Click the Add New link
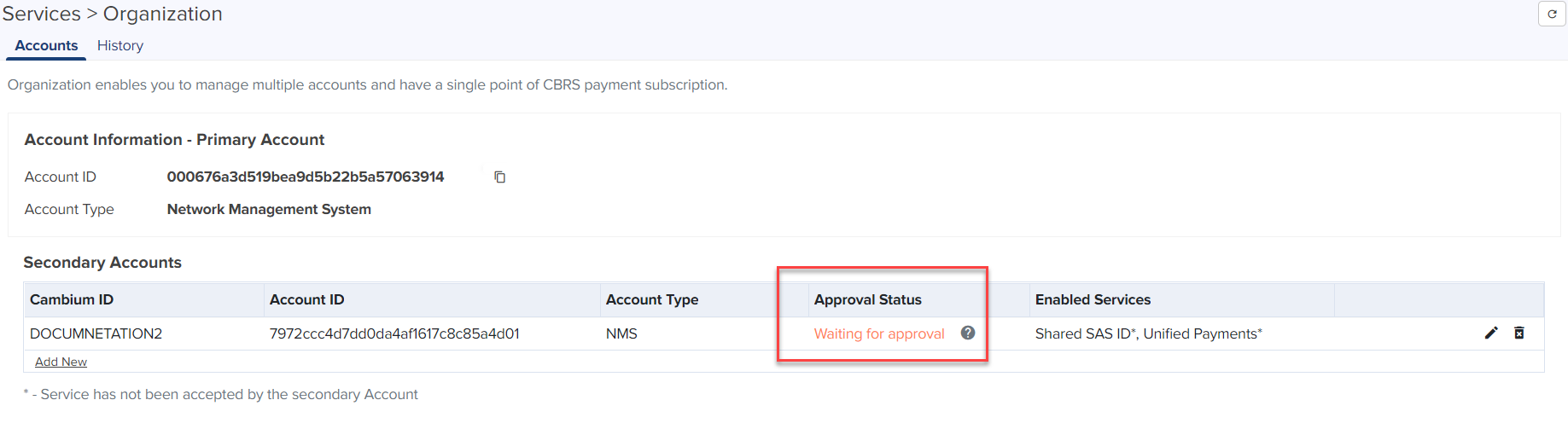The width and height of the screenshot is (1568, 429). pos(61,362)
